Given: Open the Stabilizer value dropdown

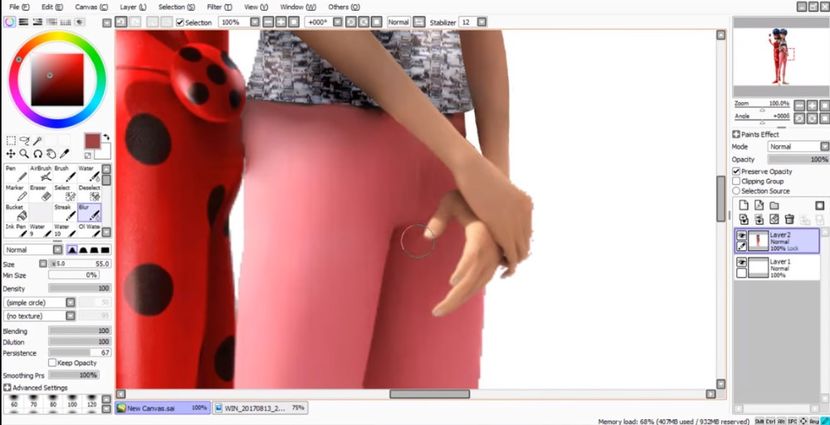Looking at the screenshot, I should click(x=481, y=22).
